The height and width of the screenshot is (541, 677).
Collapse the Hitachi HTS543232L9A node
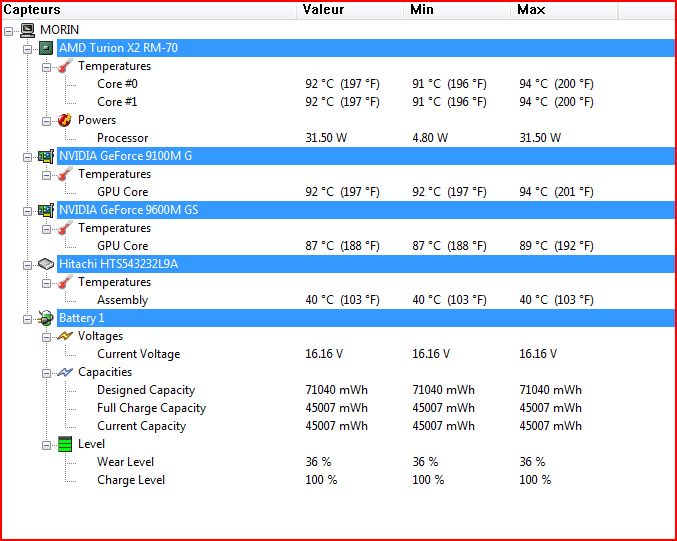tap(27, 265)
